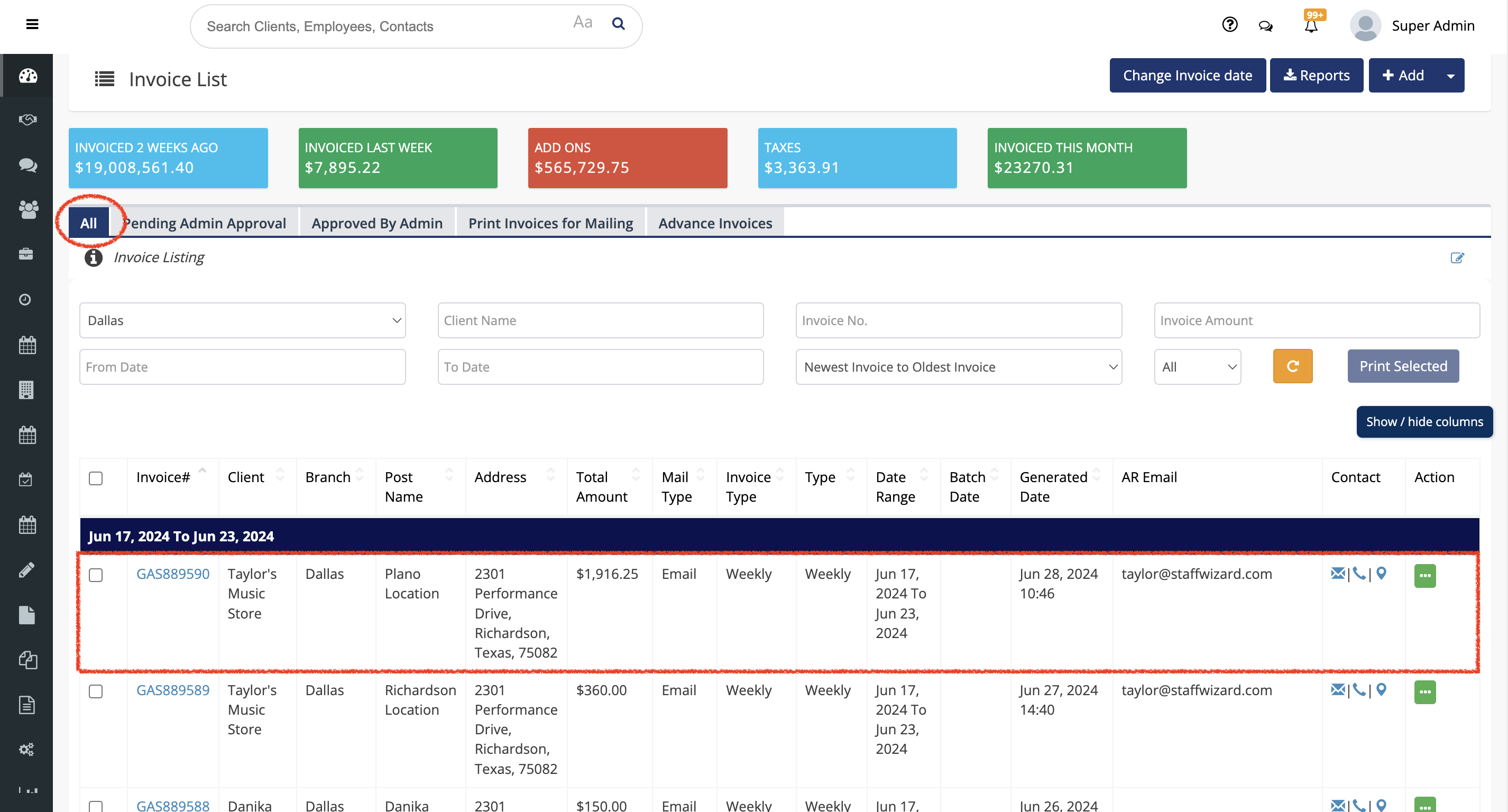The image size is (1508, 812).
Task: Click the hamburger menu icon
Action: click(32, 24)
